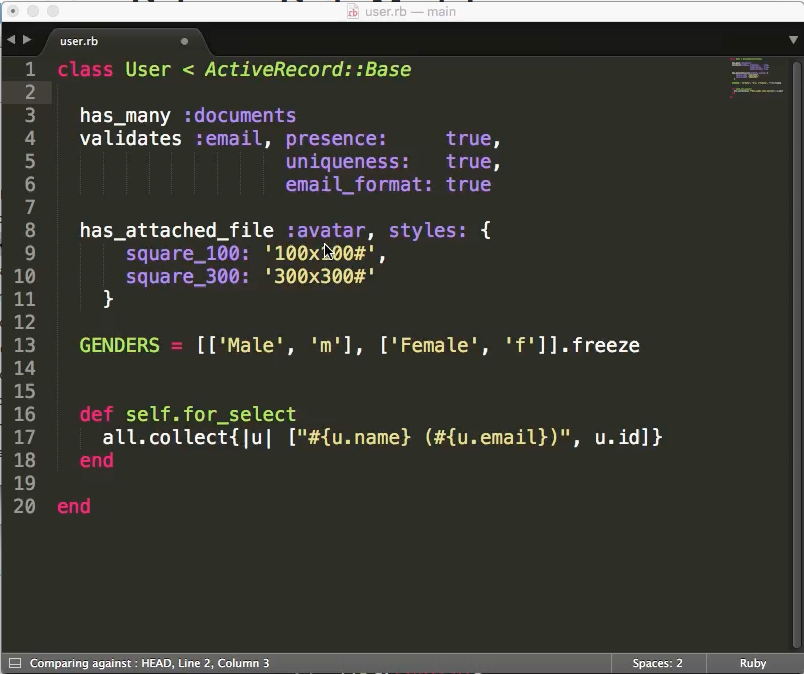This screenshot has width=804, height=674.
Task: Open the Ruby syntax selector
Action: click(x=752, y=663)
